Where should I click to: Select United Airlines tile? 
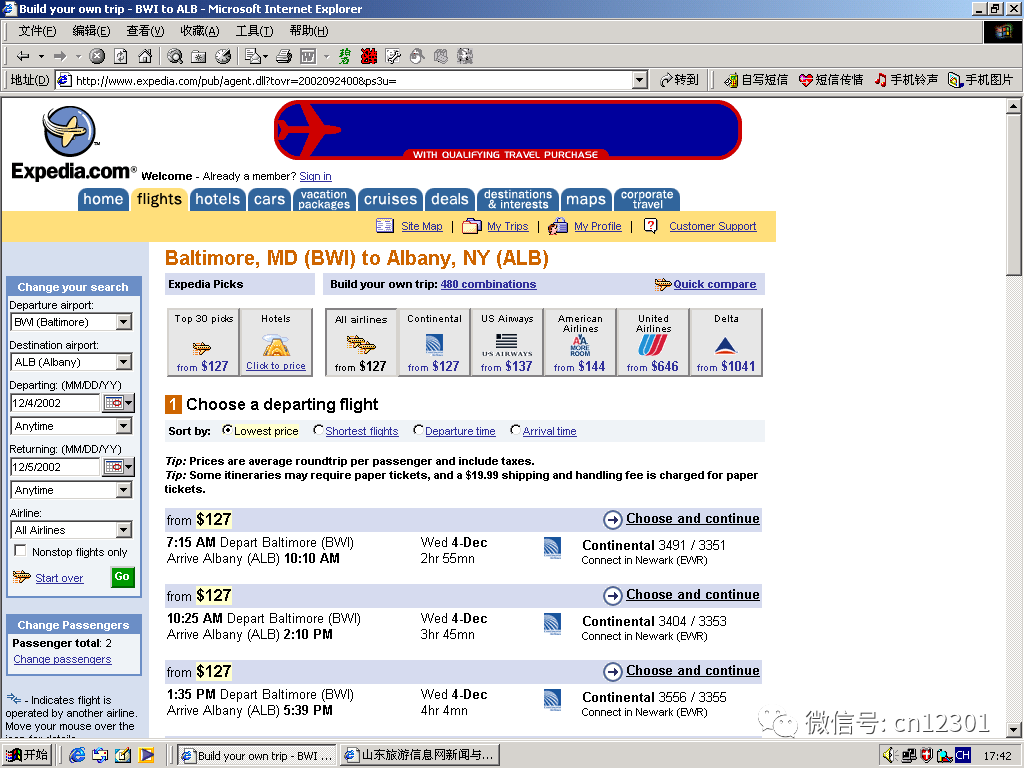click(653, 342)
